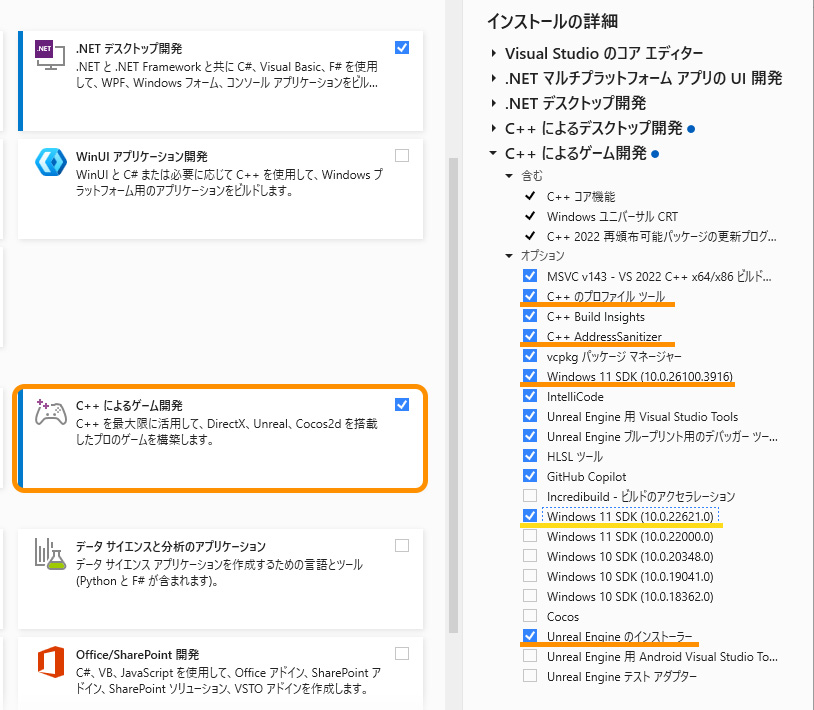The height and width of the screenshot is (710, 814).
Task: Toggle Unreal Engine 用 Visual Studio Tools checkbox
Action: click(x=530, y=416)
